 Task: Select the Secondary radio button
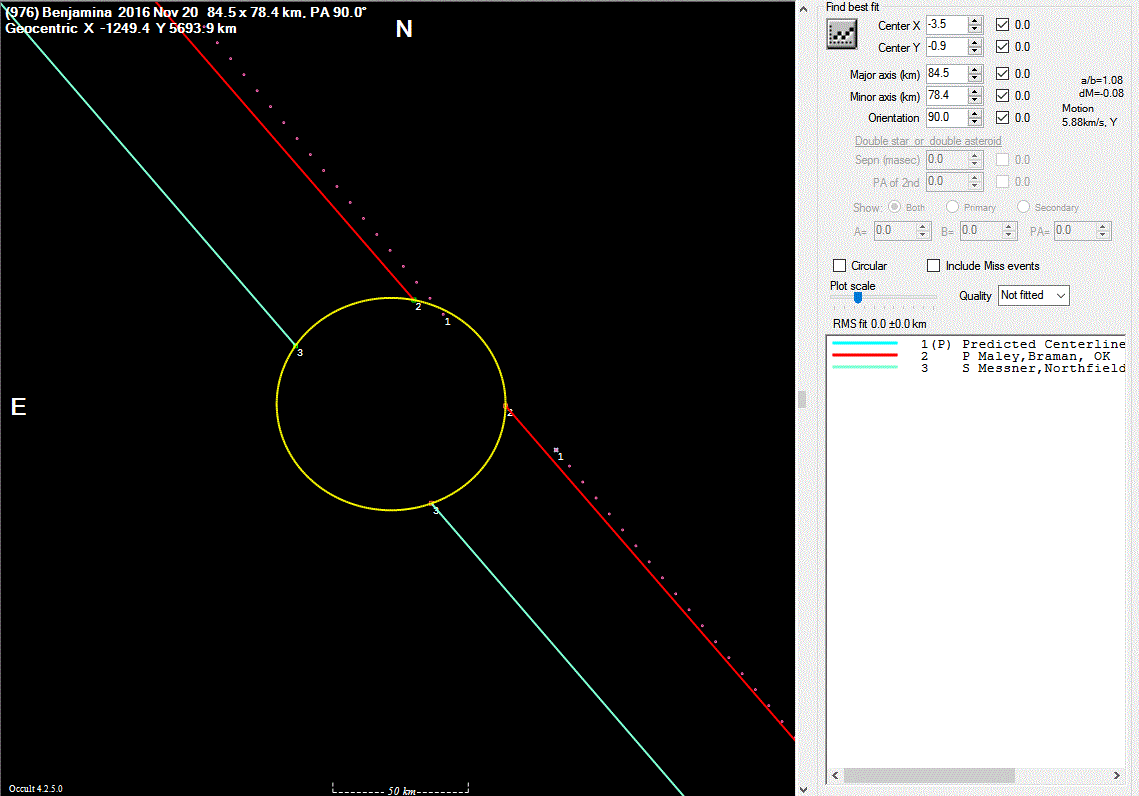pyautogui.click(x=1024, y=207)
